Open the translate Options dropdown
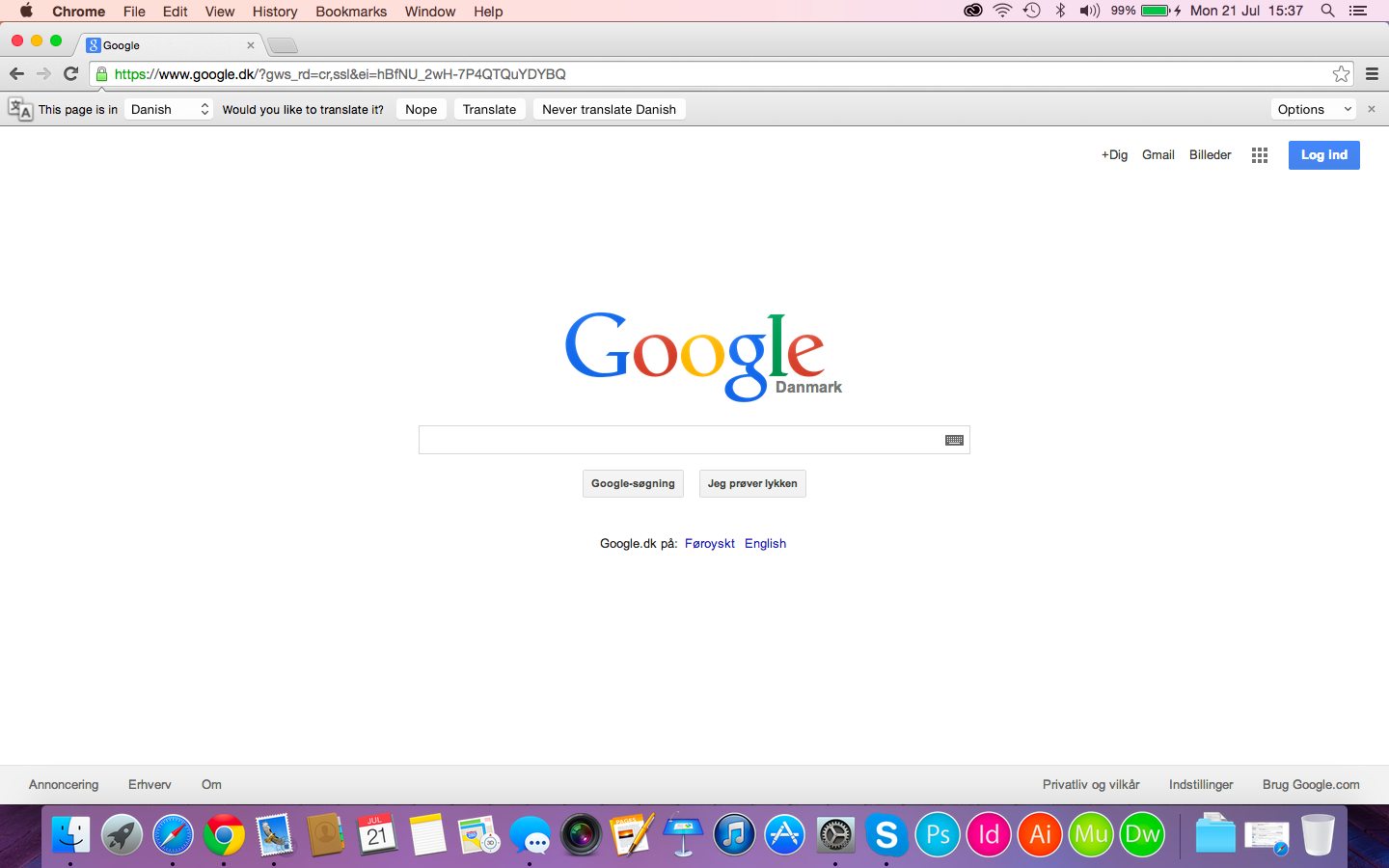Screen dimensions: 1389x868 pos(1314,109)
